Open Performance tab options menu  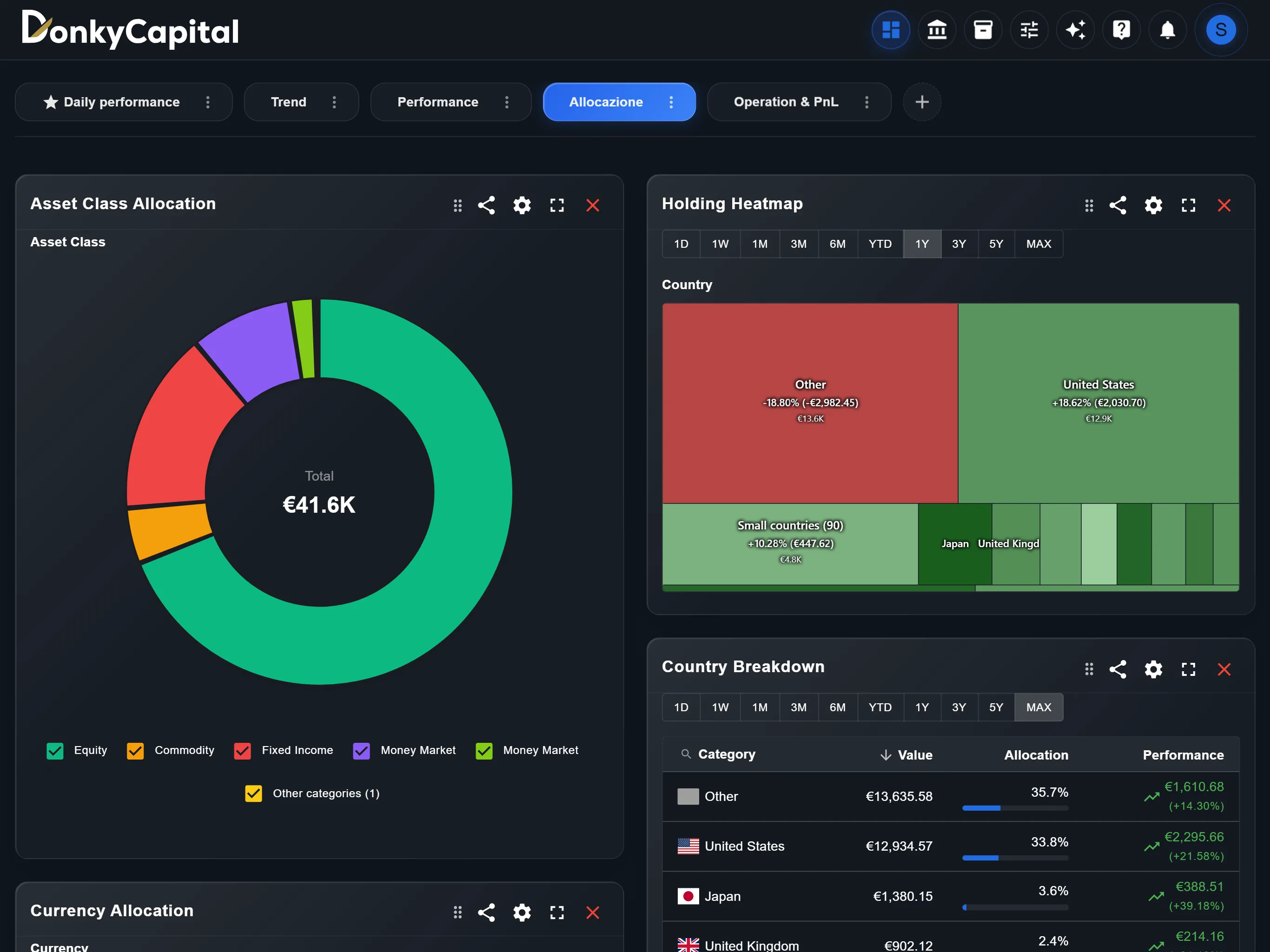506,102
